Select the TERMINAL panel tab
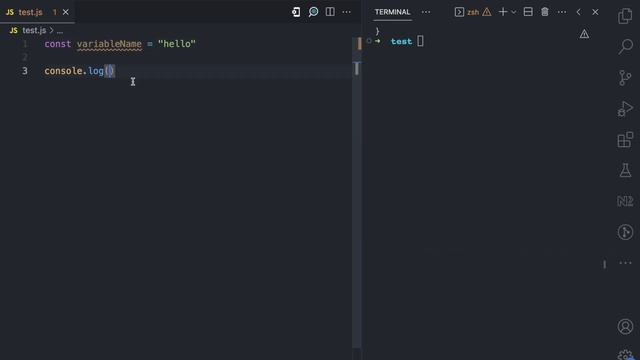Image resolution: width=640 pixels, height=360 pixels. click(x=392, y=12)
